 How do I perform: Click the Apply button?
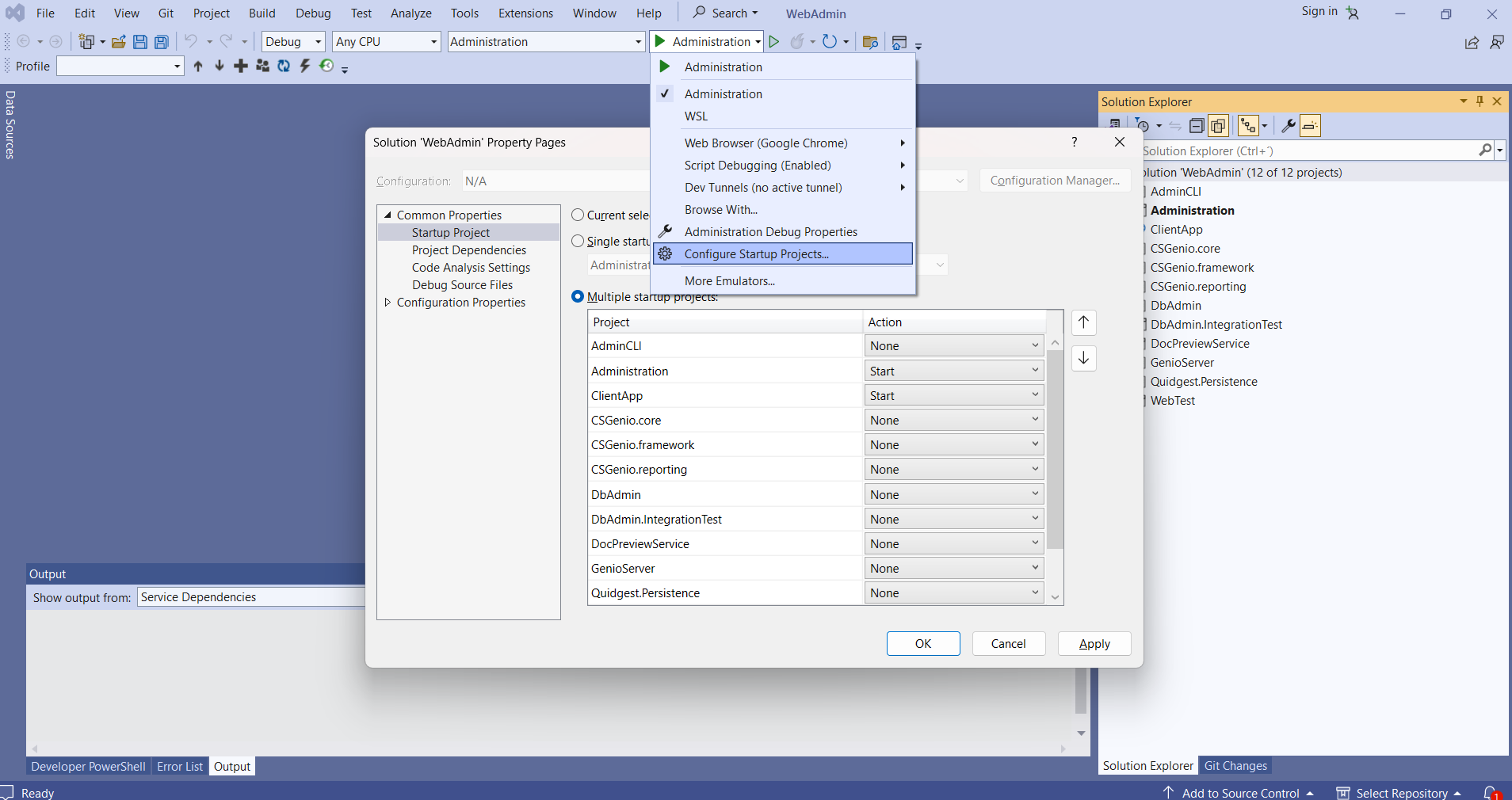coord(1094,643)
